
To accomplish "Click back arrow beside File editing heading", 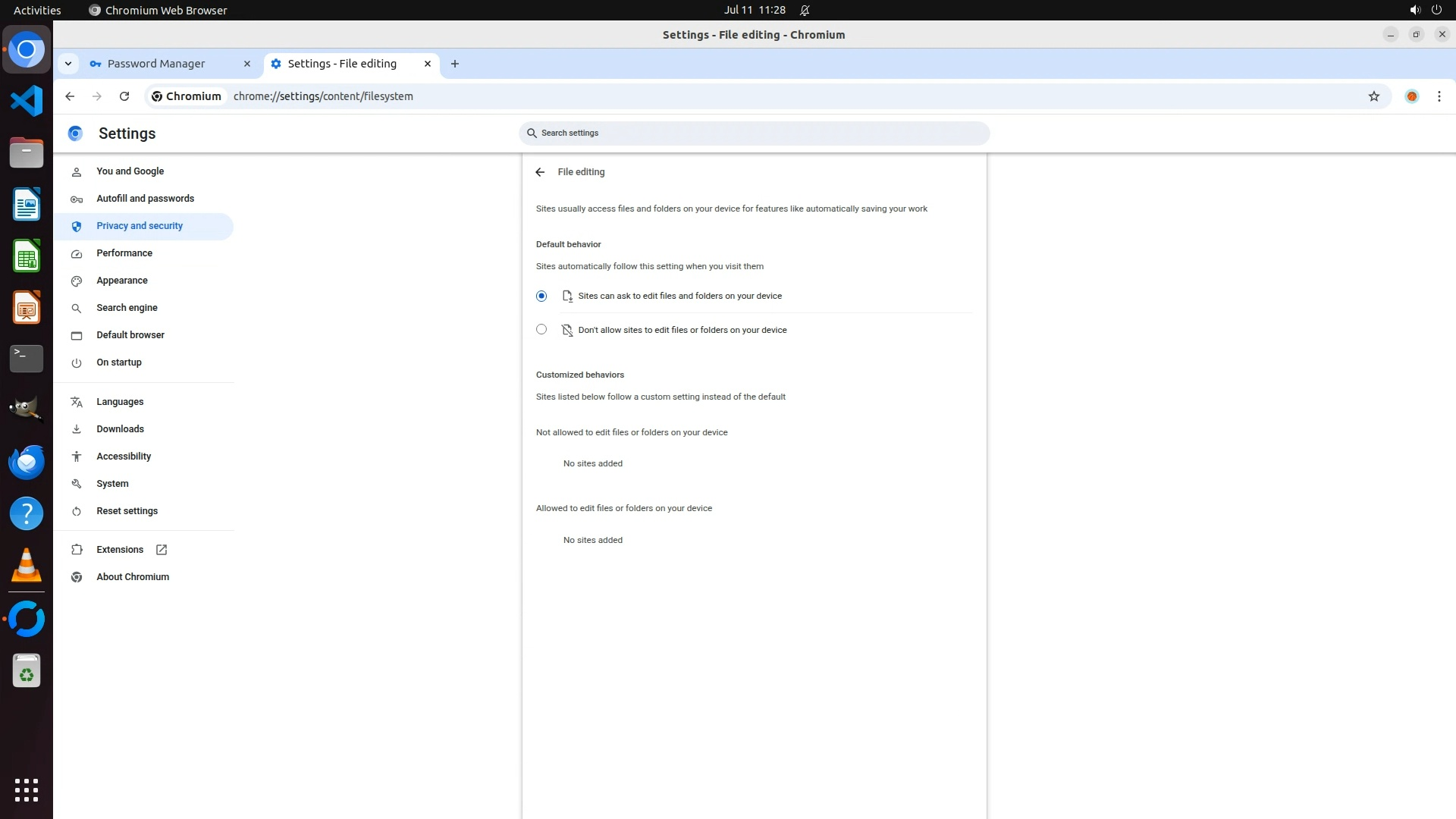I will 540,172.
